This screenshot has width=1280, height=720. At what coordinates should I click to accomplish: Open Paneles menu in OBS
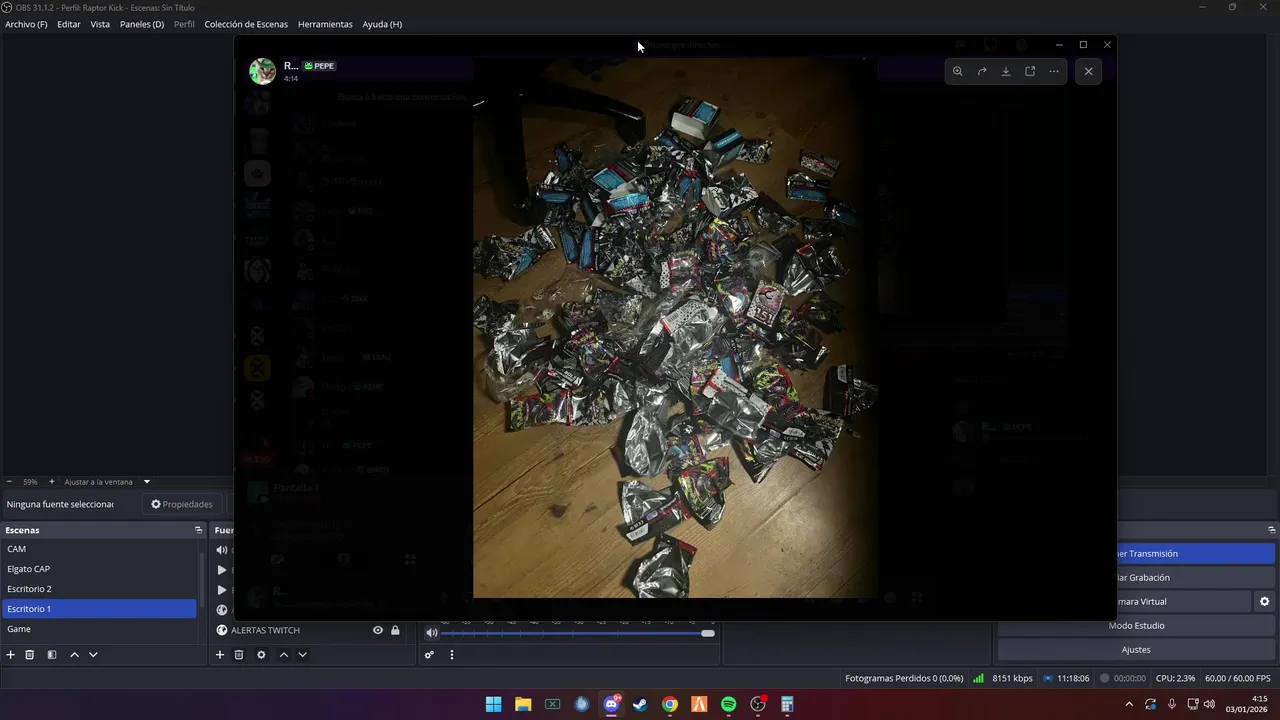tap(142, 24)
